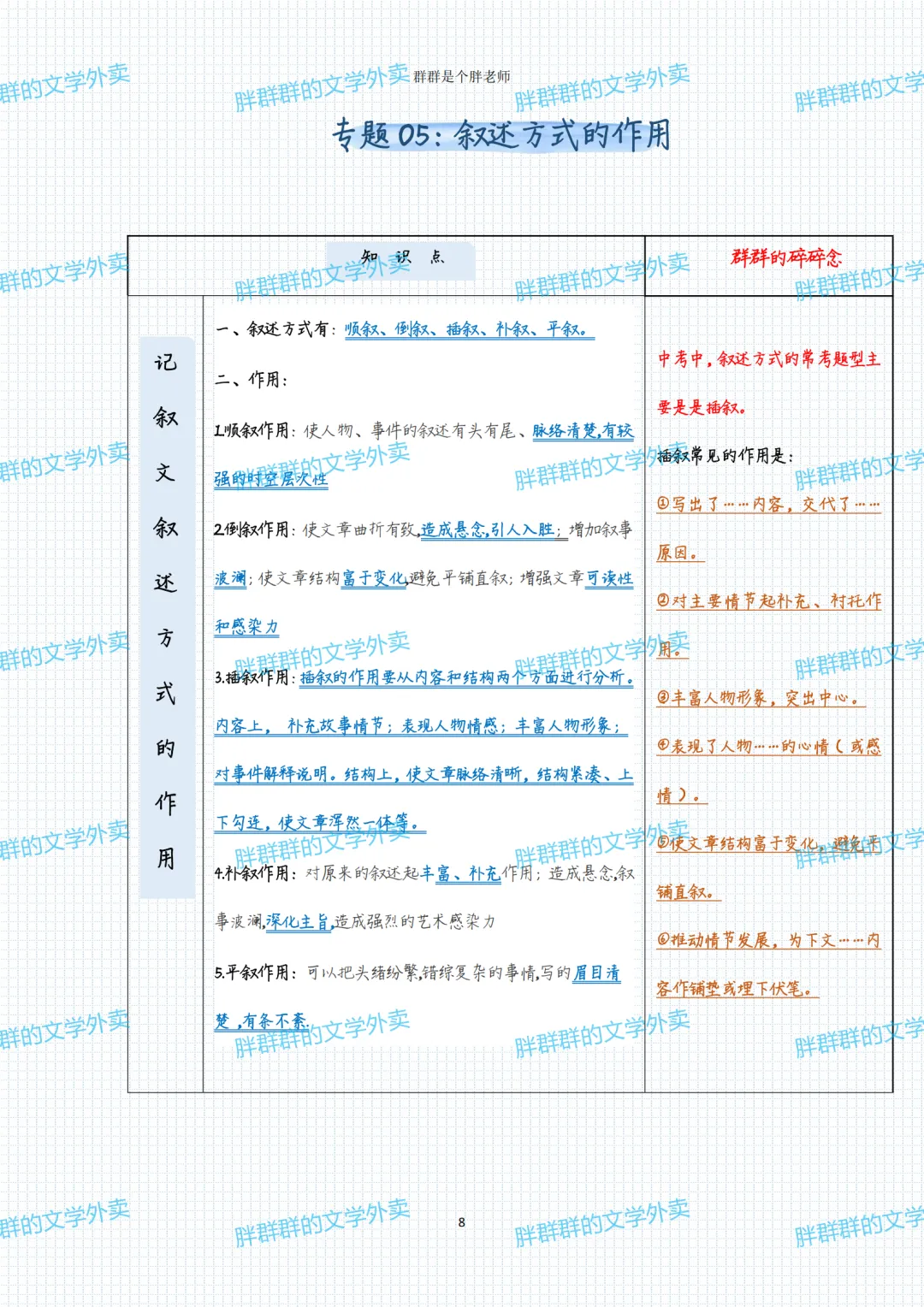
Task: Select the vertical sidebar text 记叙文叙述方式的作用
Action: (168, 607)
